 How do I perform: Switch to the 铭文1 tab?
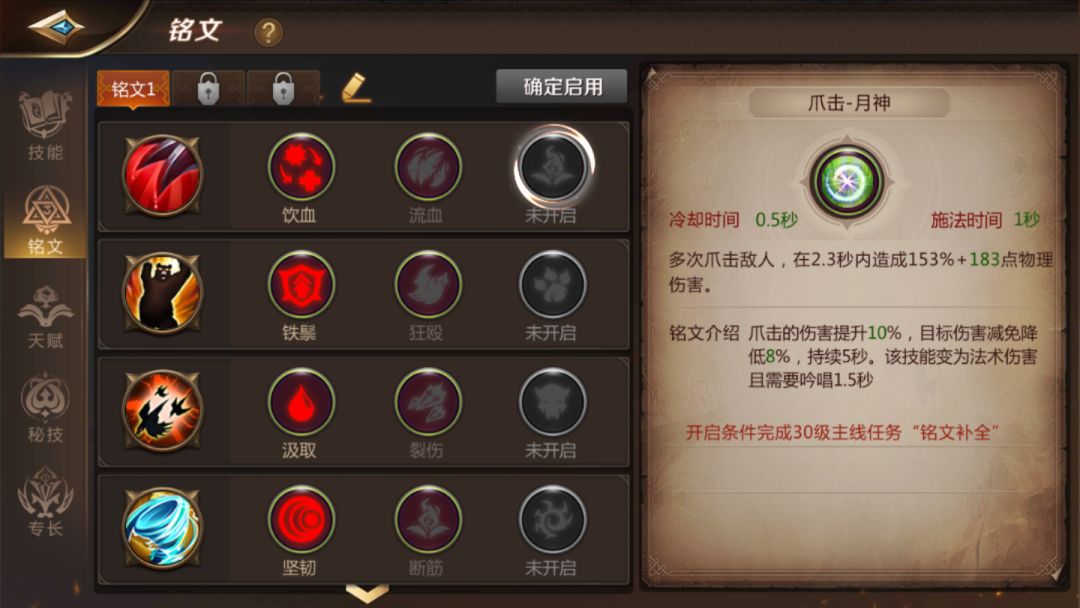[x=134, y=88]
